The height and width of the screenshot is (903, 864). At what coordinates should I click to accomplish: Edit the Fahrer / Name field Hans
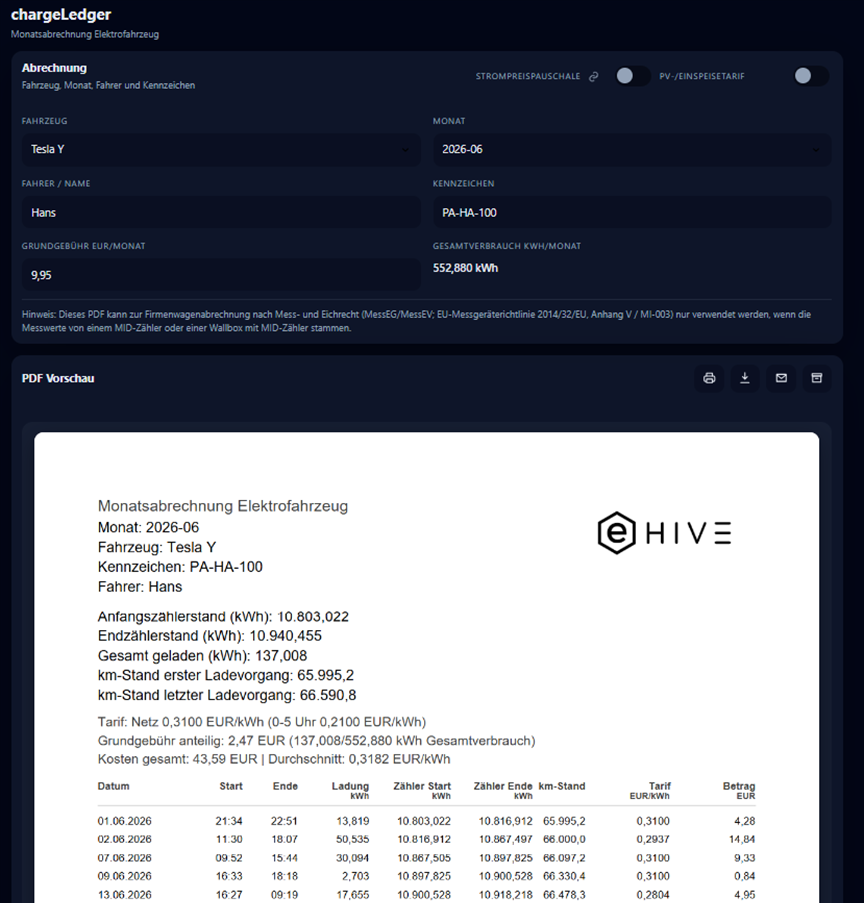point(221,213)
